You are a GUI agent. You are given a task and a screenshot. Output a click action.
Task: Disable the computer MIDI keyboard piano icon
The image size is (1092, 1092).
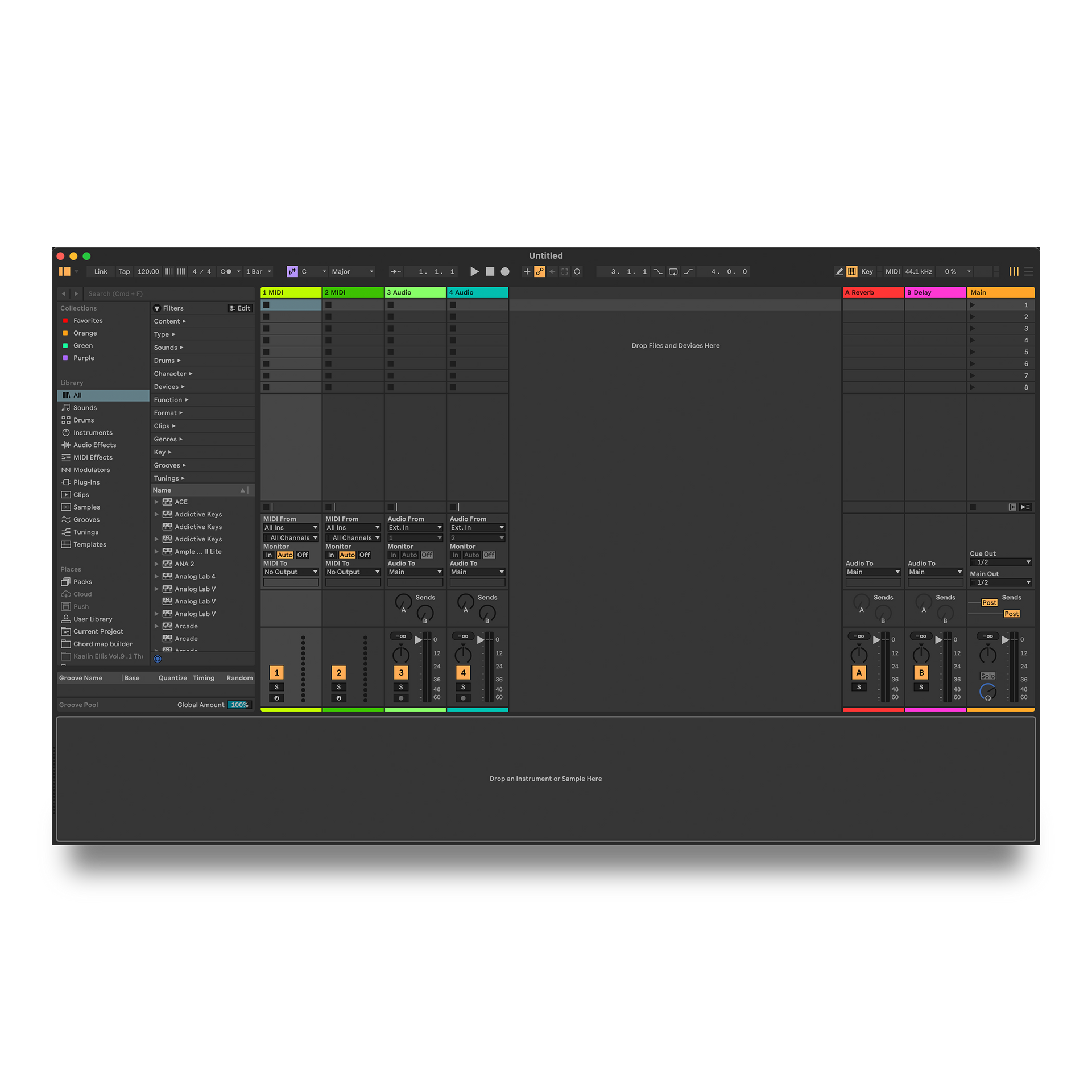[851, 271]
